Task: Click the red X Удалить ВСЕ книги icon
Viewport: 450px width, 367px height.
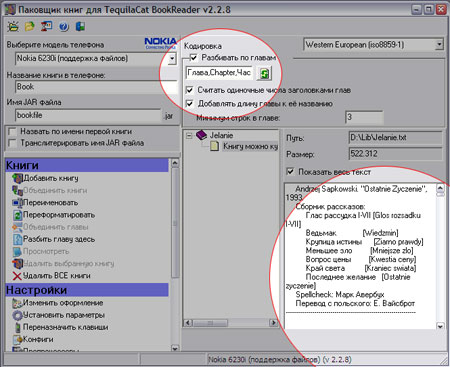Action: pos(17,276)
